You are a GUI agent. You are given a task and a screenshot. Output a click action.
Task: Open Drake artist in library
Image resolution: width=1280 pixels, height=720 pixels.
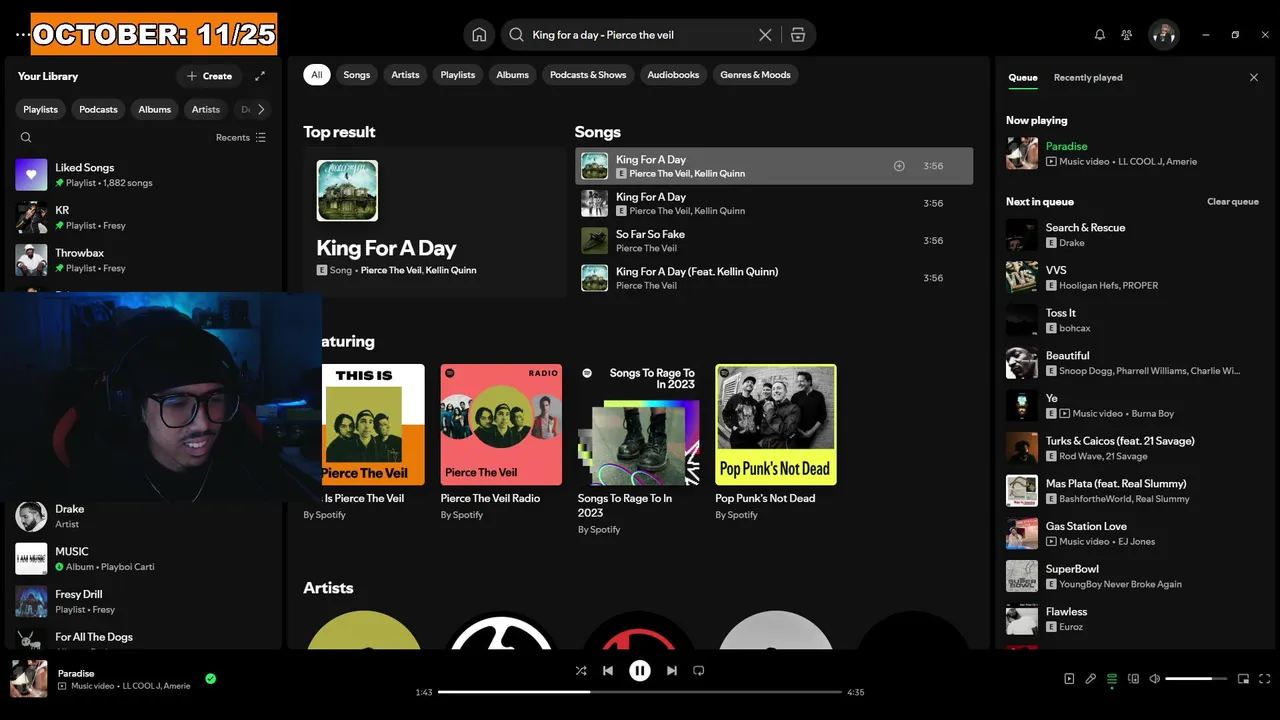tap(143, 516)
